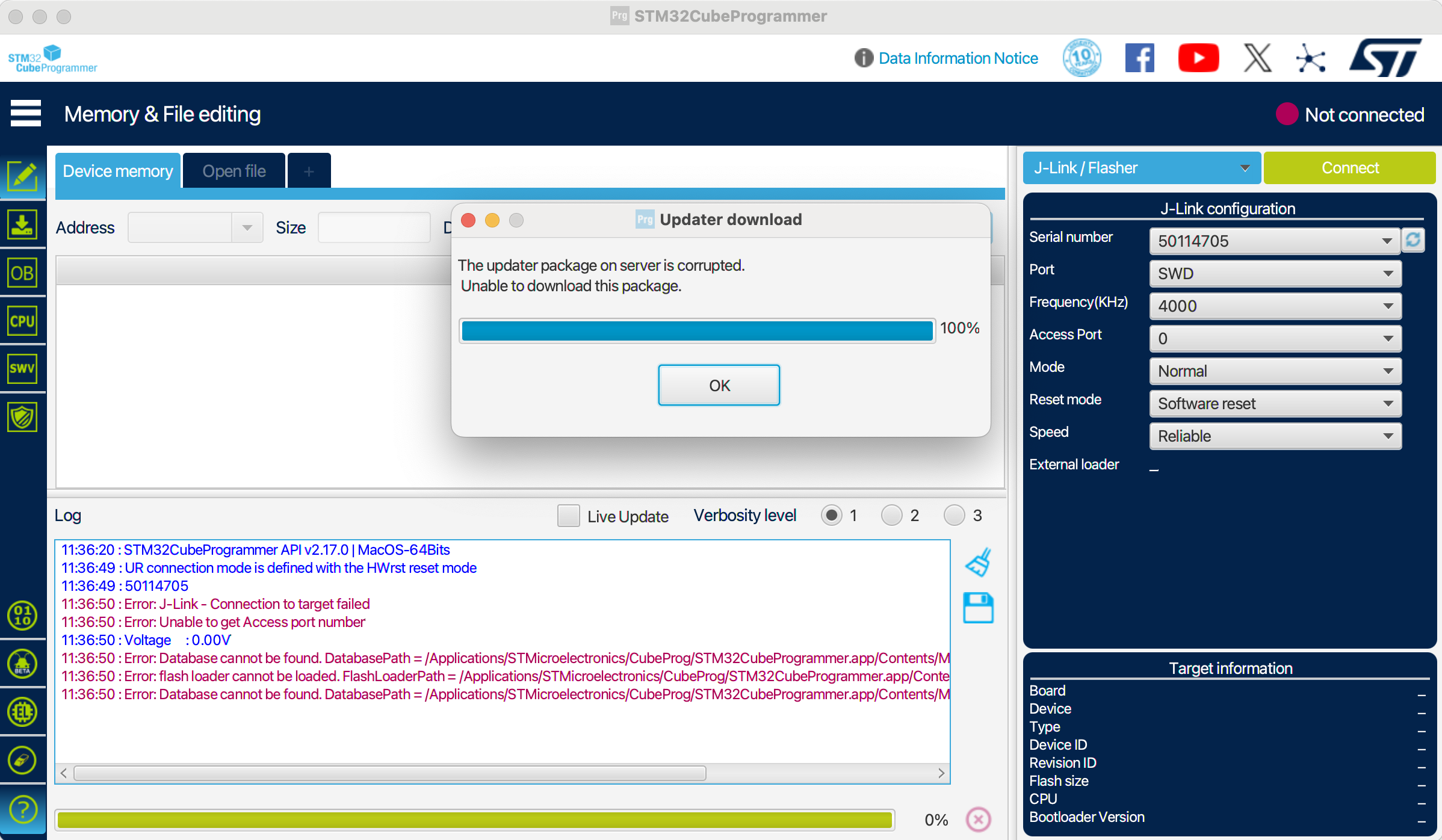The width and height of the screenshot is (1442, 840).
Task: Select verbosity level 3
Action: point(954,516)
